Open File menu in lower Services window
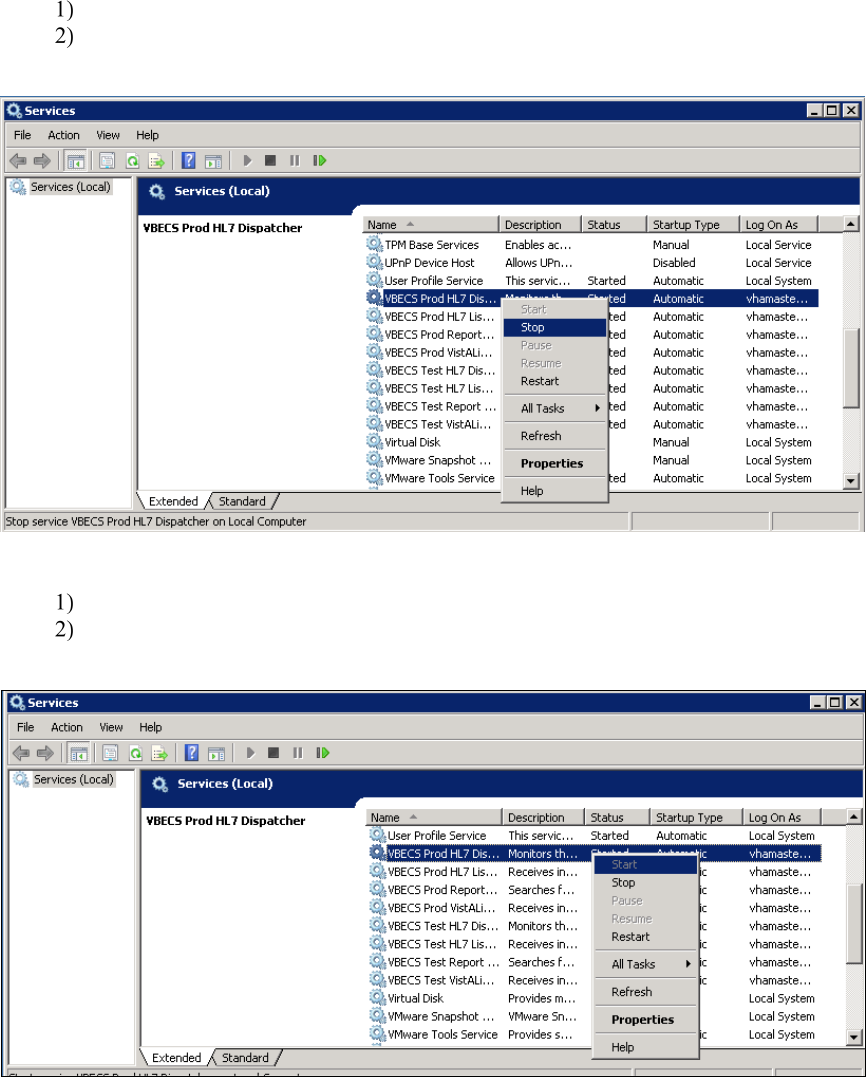This screenshot has height=1077, width=866. [x=25, y=727]
